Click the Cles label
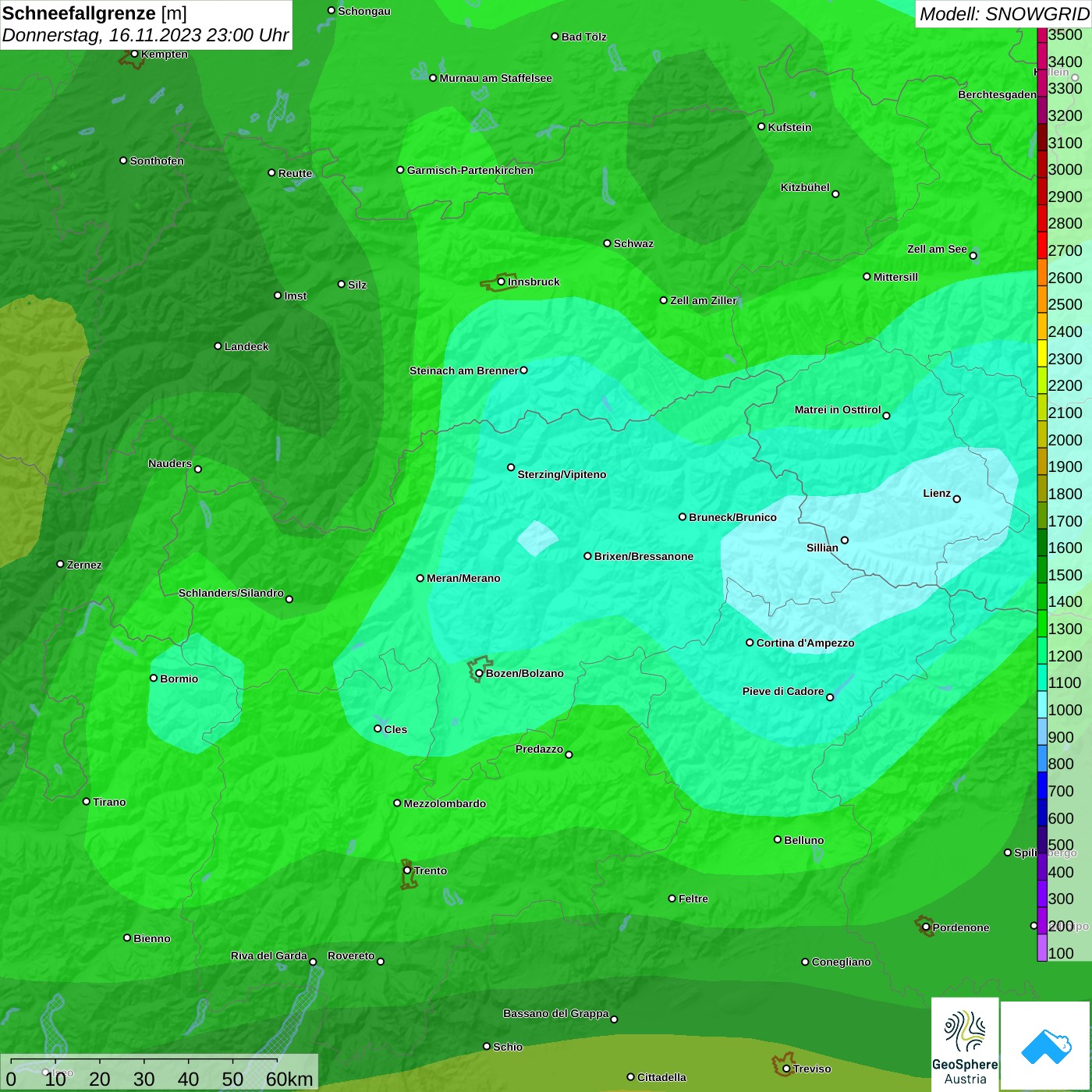Screen dimensions: 1092x1092 point(395,729)
